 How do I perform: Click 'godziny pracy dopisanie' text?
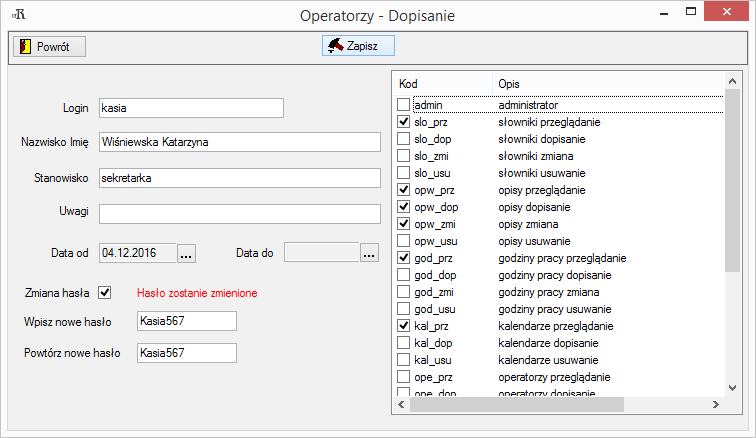(554, 275)
